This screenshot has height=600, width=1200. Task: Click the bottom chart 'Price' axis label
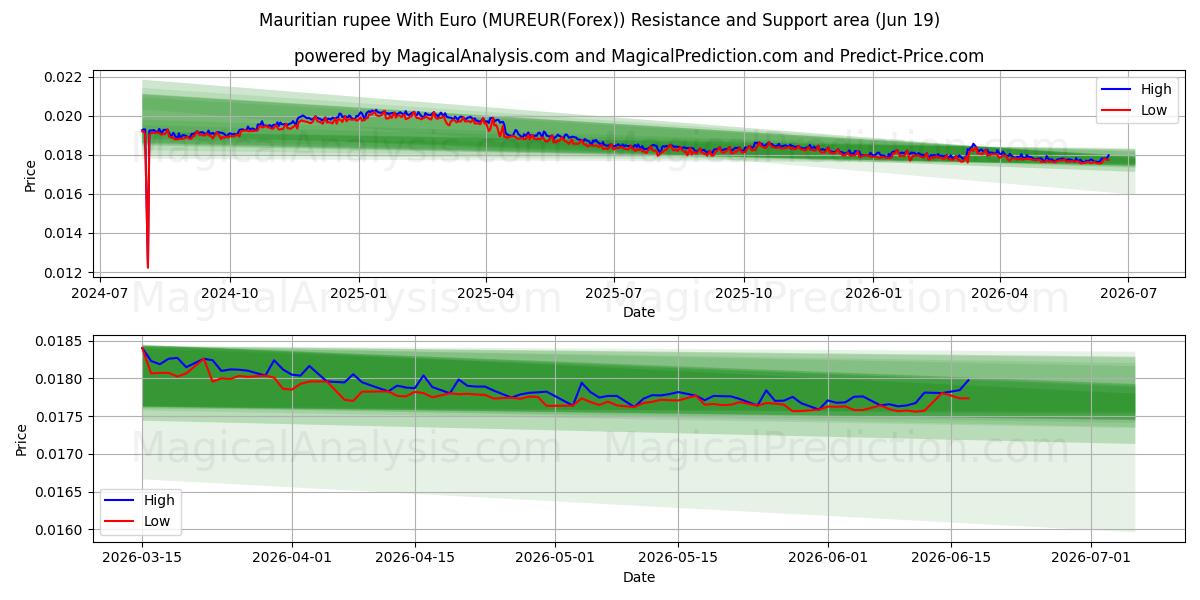[22, 439]
